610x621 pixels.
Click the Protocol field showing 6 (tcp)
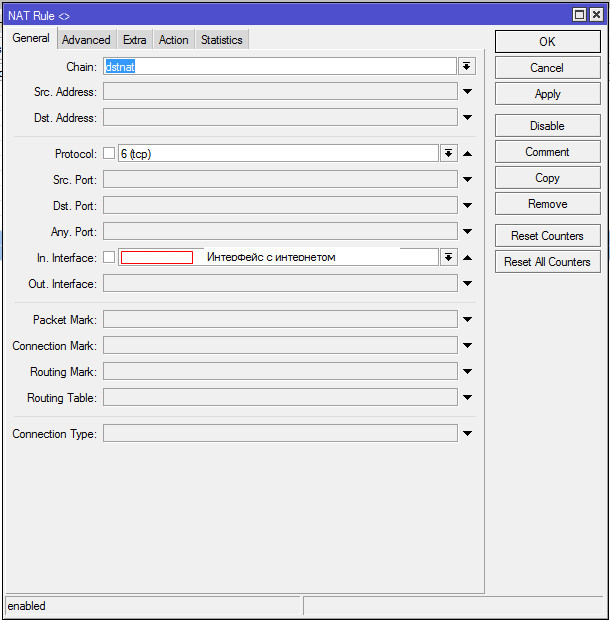point(278,153)
